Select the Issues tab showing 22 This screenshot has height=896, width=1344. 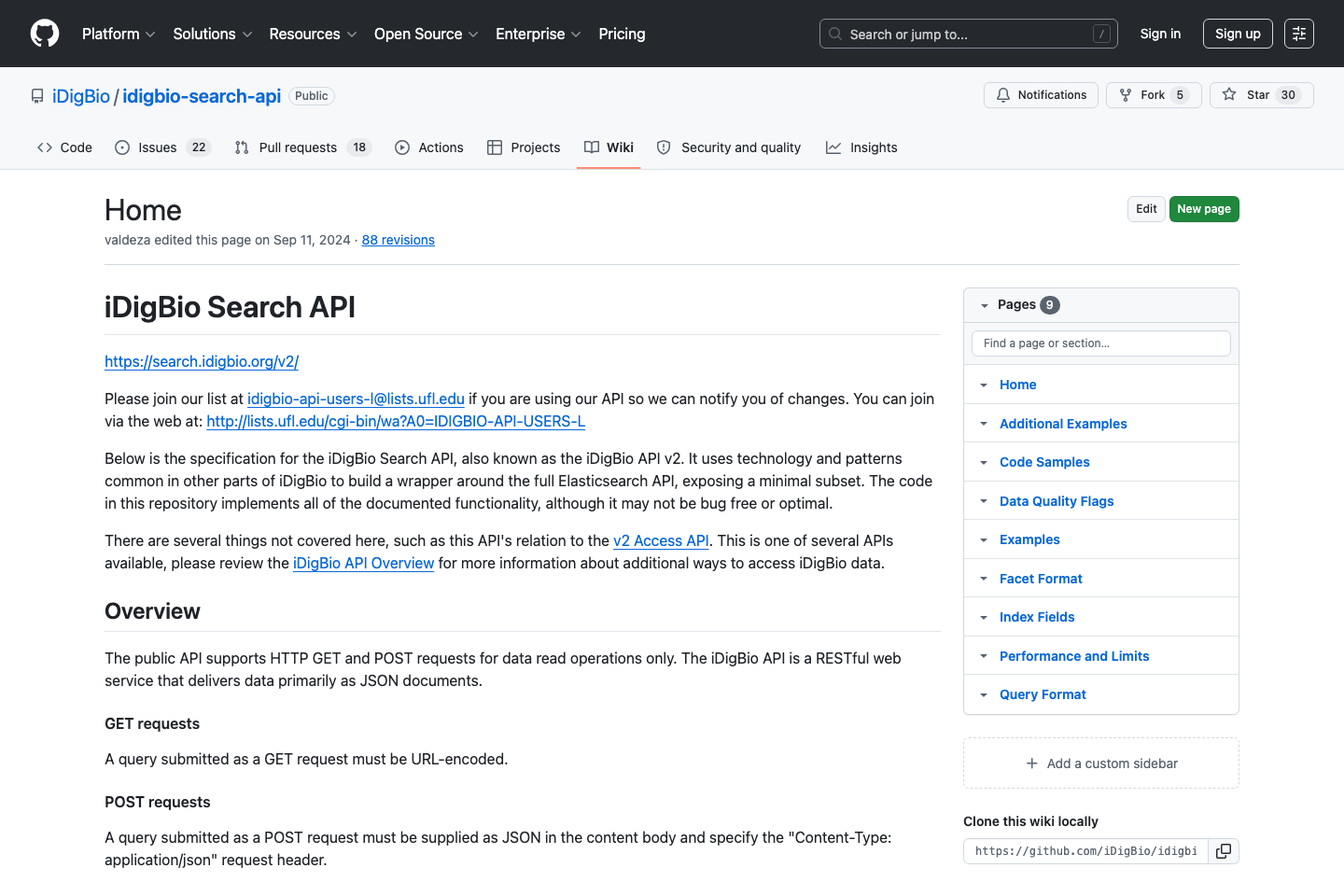tap(162, 147)
